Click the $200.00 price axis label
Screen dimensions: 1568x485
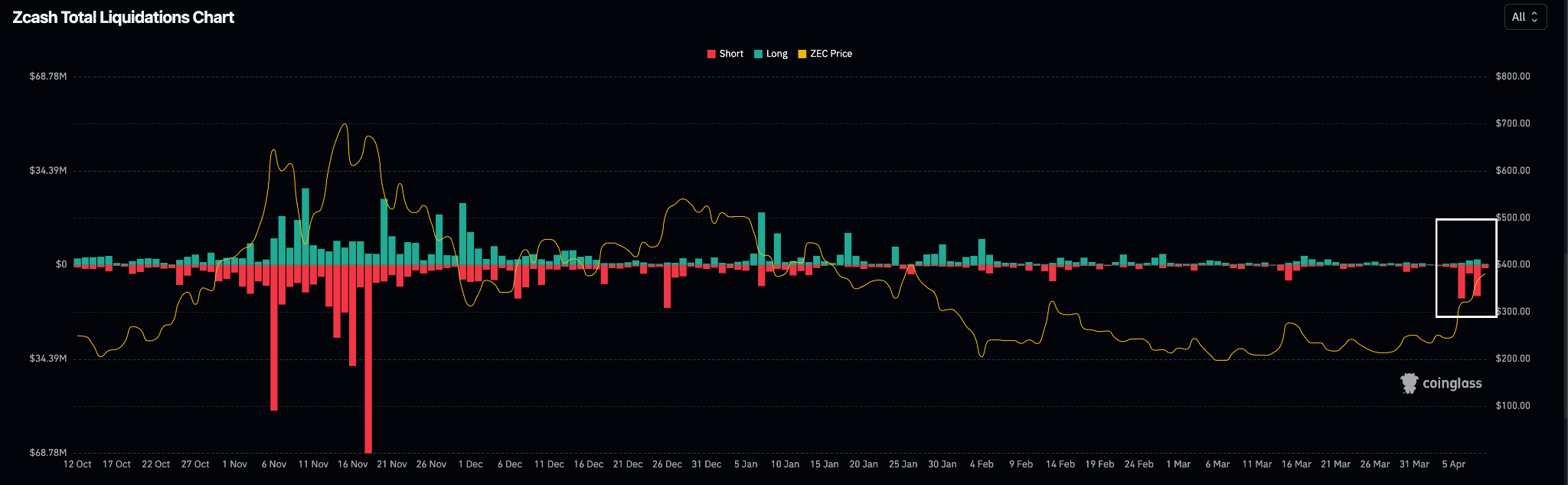click(x=1513, y=359)
